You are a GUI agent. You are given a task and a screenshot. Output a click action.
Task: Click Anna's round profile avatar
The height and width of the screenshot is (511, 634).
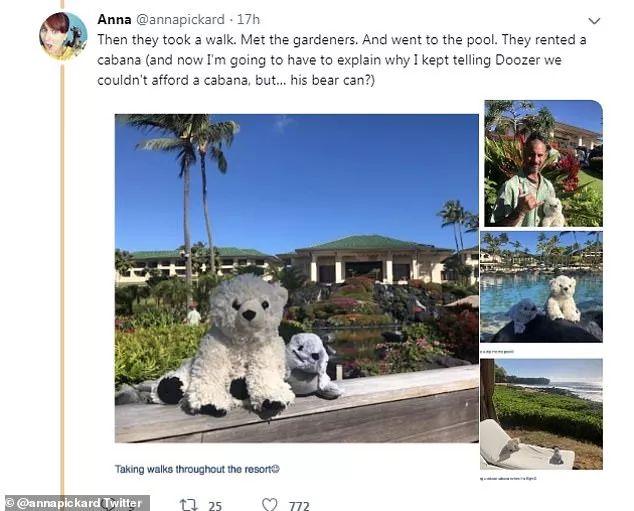point(63,36)
